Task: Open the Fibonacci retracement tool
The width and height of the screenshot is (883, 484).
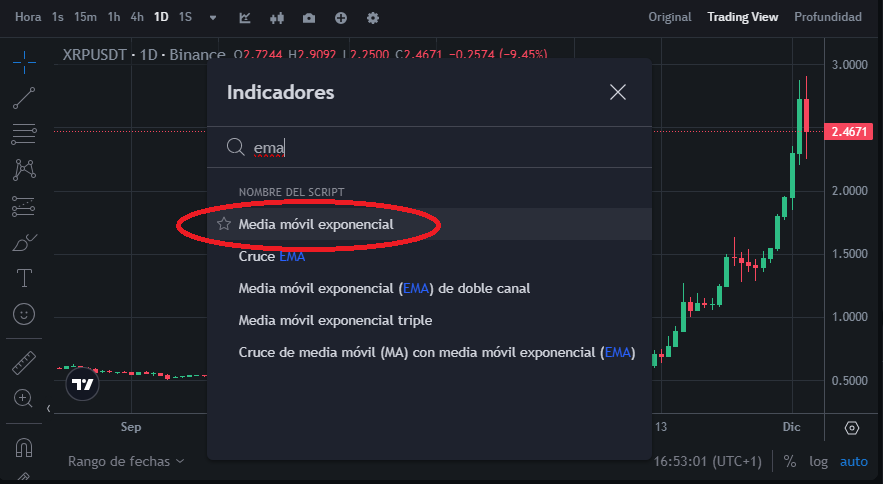Action: [24, 134]
